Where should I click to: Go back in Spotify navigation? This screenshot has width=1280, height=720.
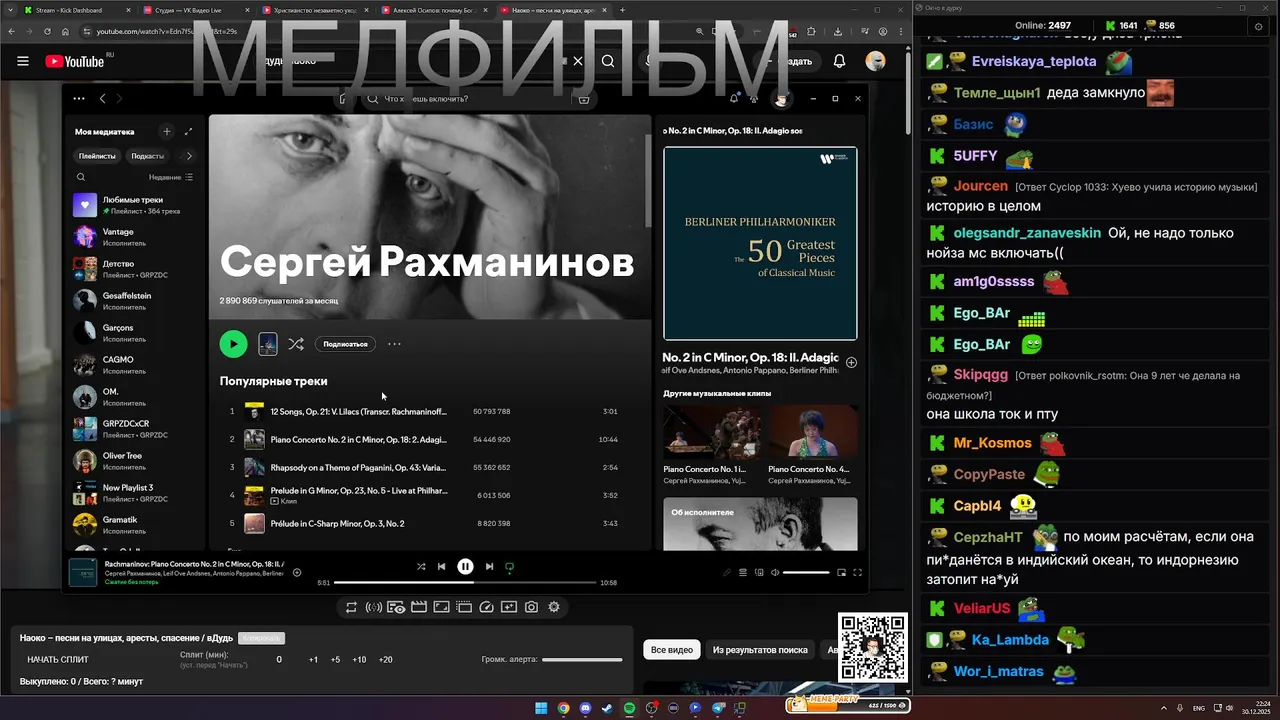point(102,98)
